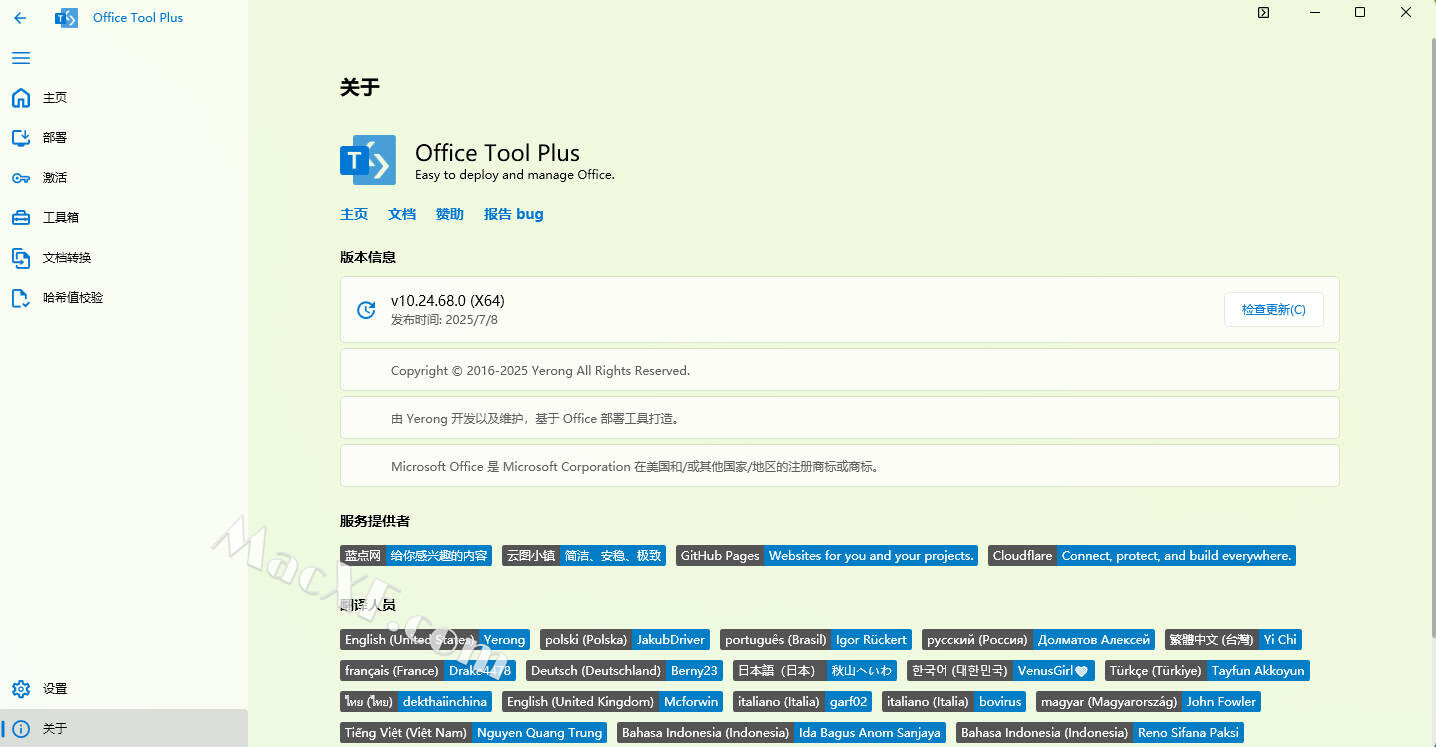This screenshot has height=747, width=1436.
Task: Click the polski (Polska) JakubDriver badge
Action: [x=625, y=640]
